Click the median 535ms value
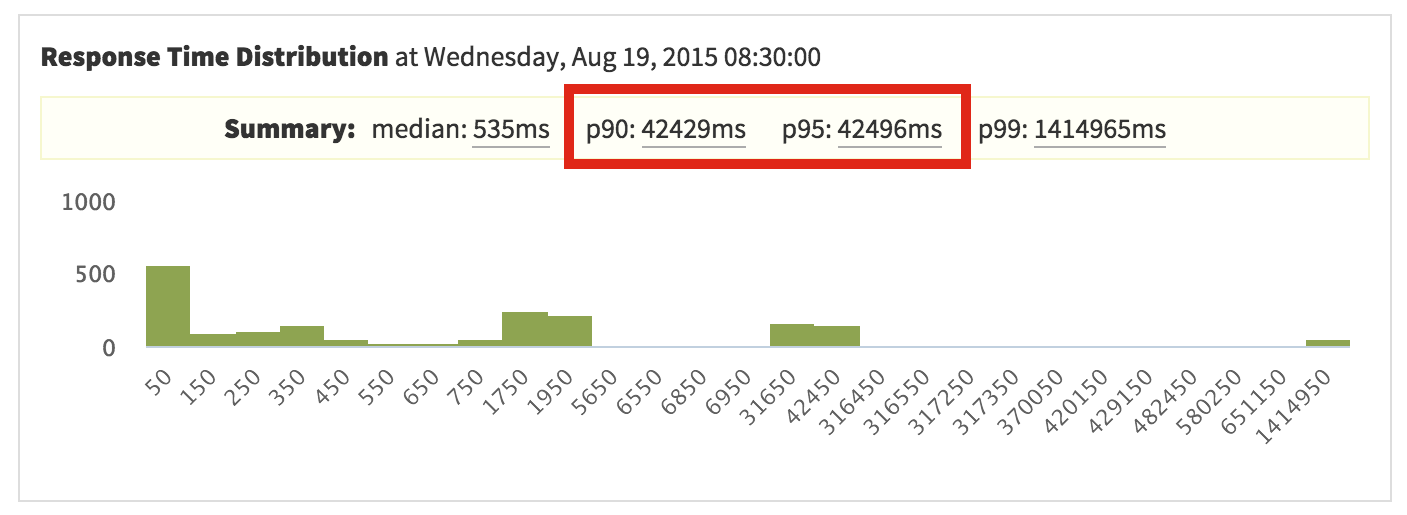 point(510,130)
